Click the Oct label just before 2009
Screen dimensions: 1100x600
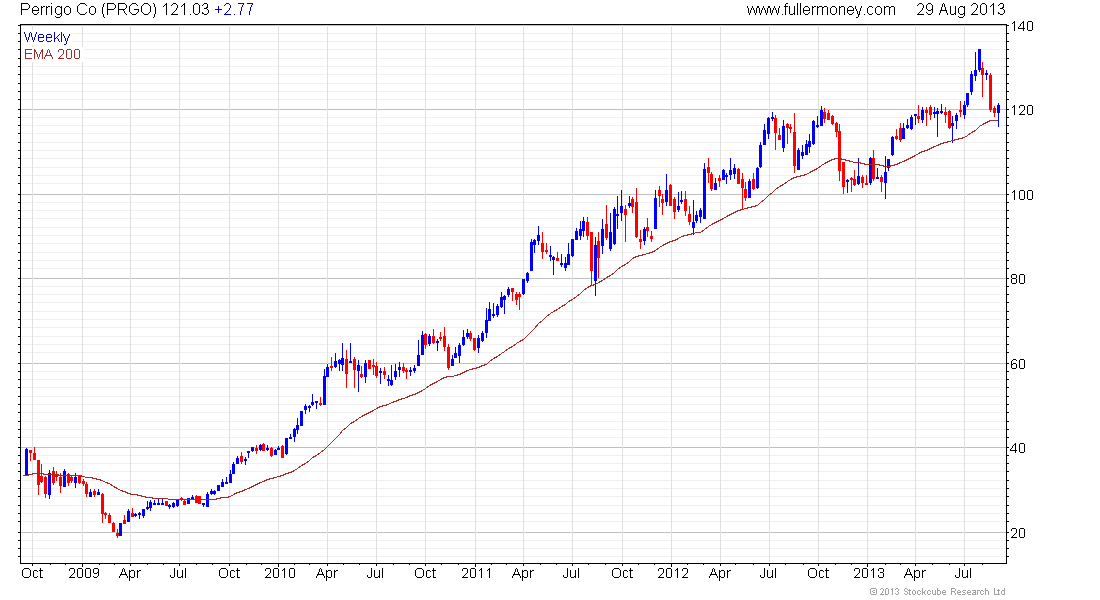[x=32, y=573]
